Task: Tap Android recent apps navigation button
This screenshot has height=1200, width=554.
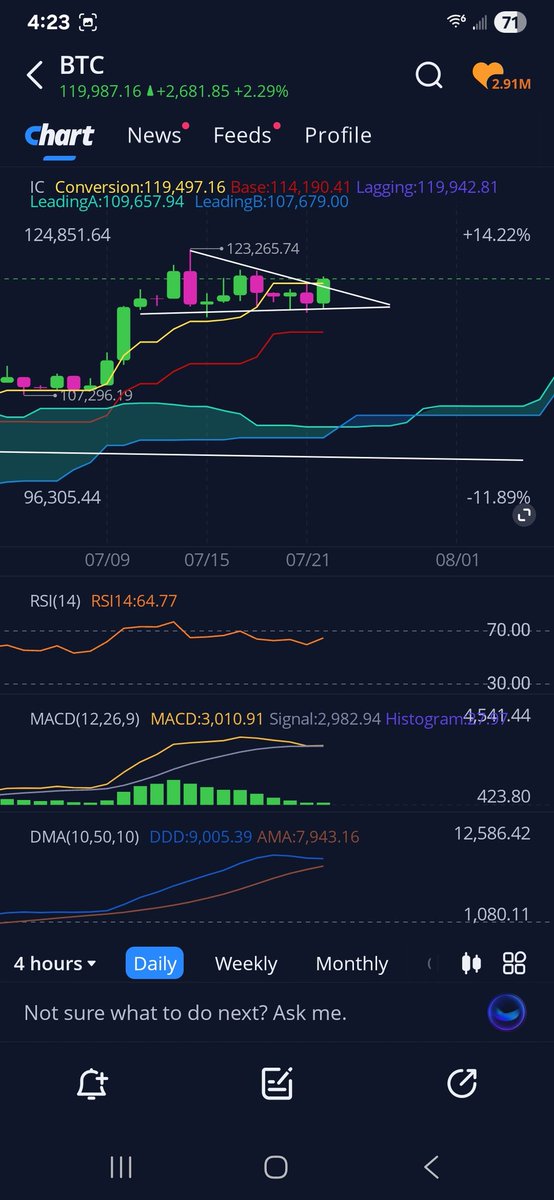Action: [121, 1166]
